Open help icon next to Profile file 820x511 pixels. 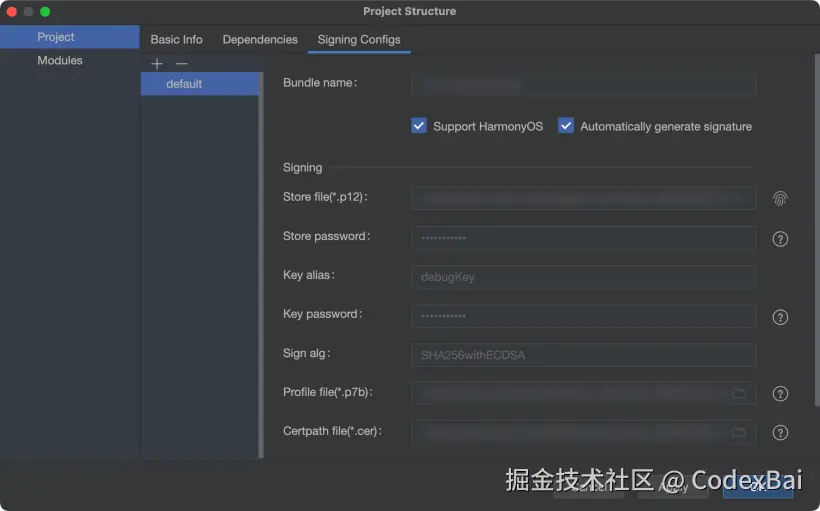[x=780, y=394]
